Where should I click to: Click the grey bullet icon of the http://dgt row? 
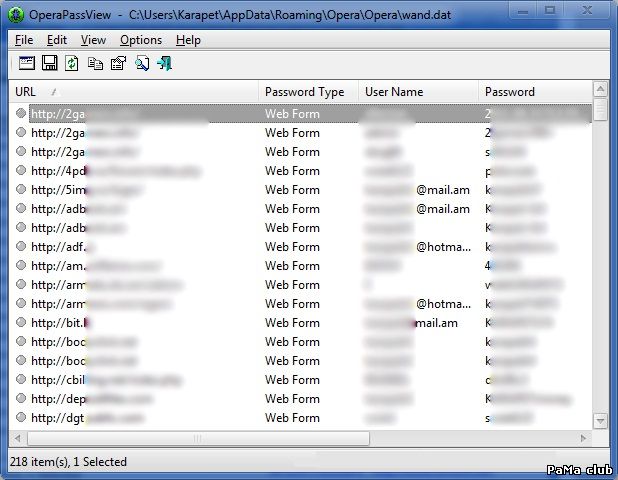[x=21, y=417]
